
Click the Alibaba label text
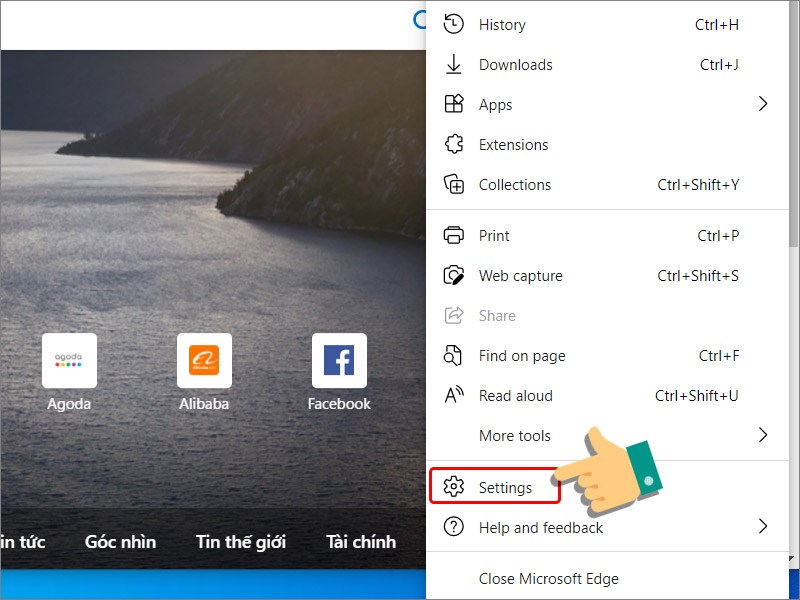[x=204, y=404]
